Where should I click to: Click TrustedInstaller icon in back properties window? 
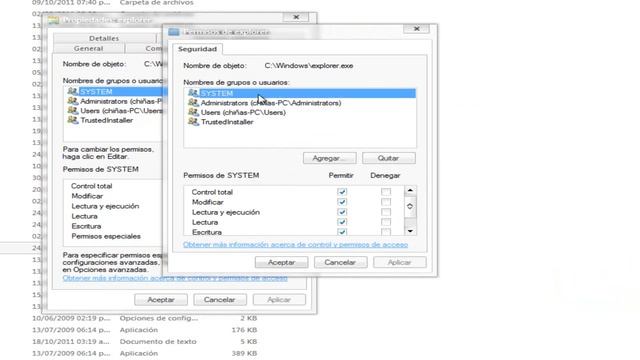click(x=73, y=120)
